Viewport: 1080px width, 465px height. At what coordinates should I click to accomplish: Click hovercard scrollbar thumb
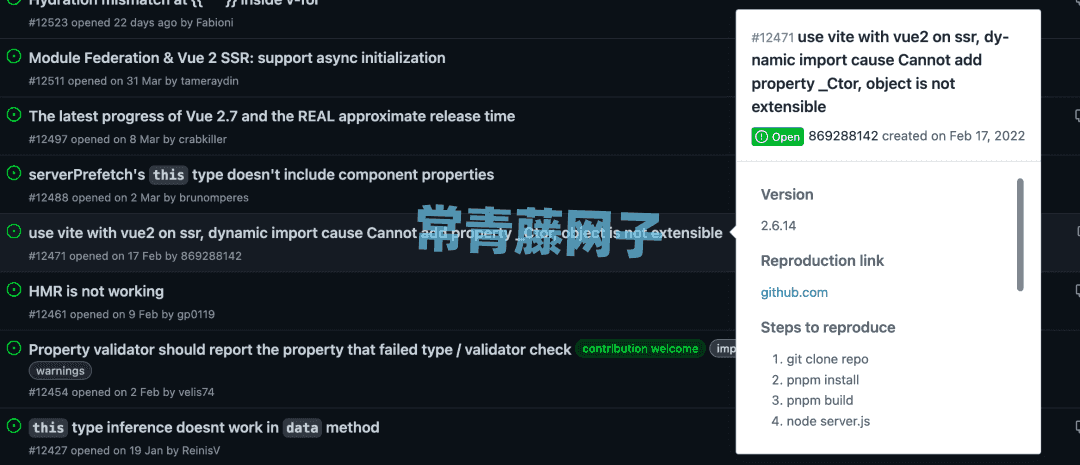coord(1020,234)
